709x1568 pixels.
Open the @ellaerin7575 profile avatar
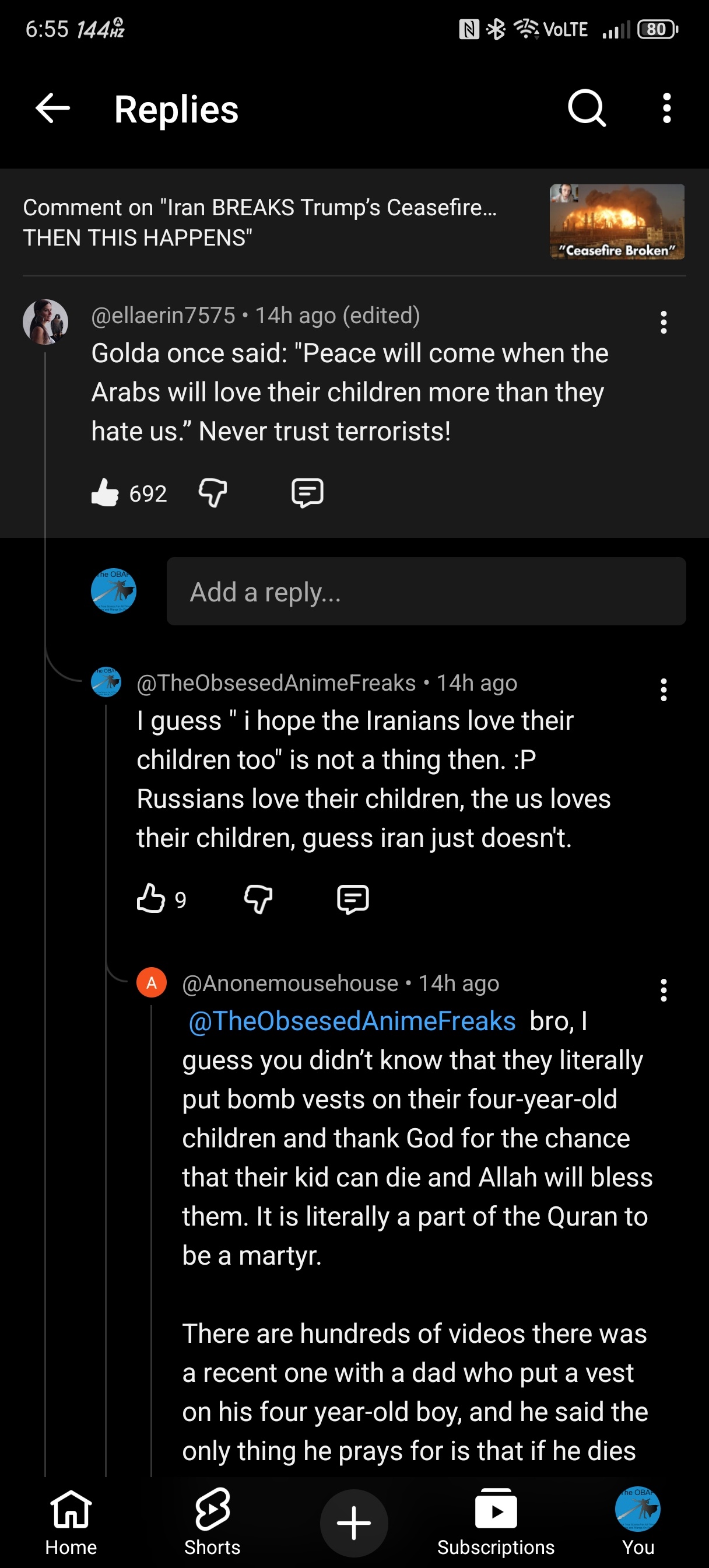coord(45,321)
